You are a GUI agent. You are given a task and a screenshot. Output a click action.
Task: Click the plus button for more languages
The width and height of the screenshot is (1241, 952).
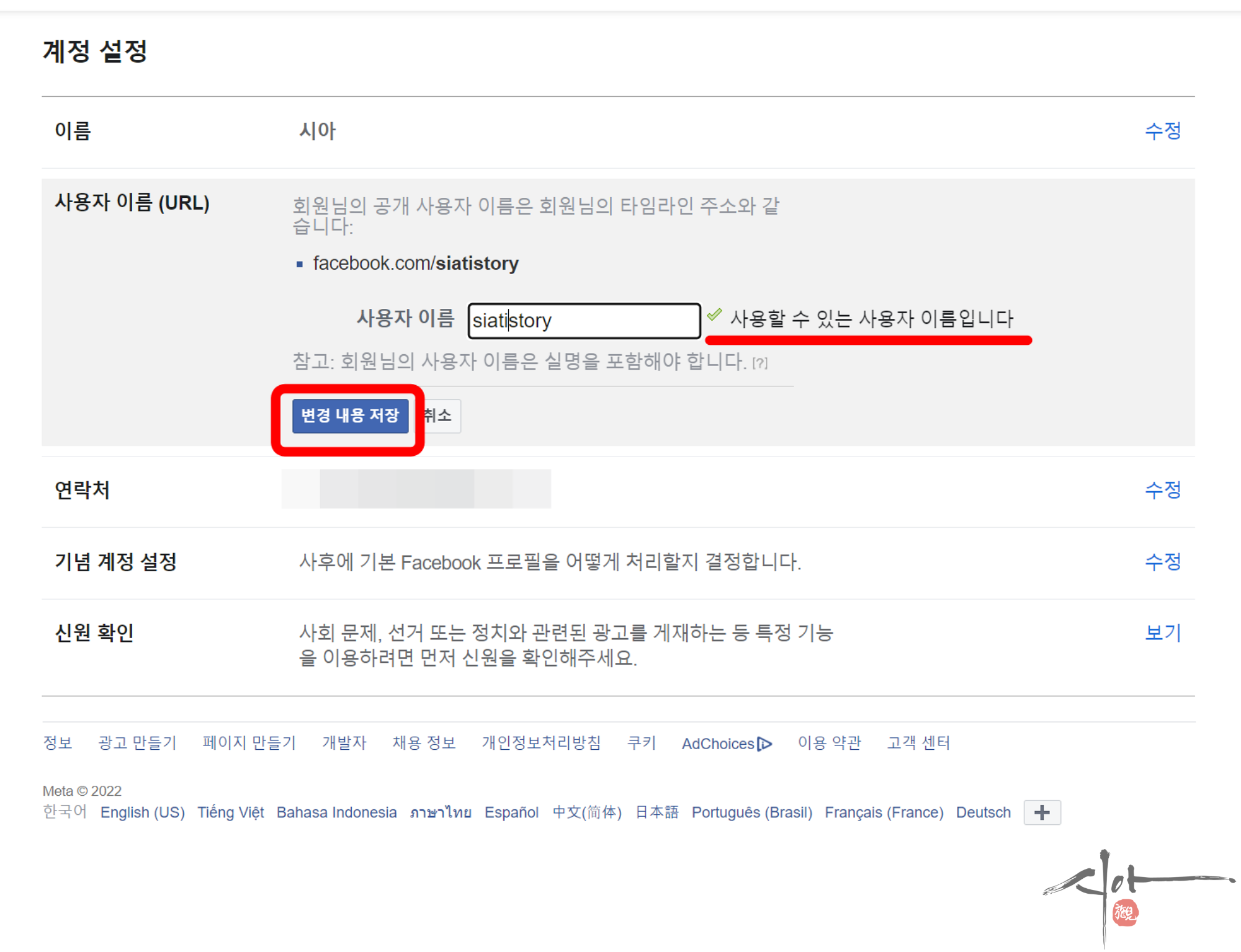coord(1042,812)
